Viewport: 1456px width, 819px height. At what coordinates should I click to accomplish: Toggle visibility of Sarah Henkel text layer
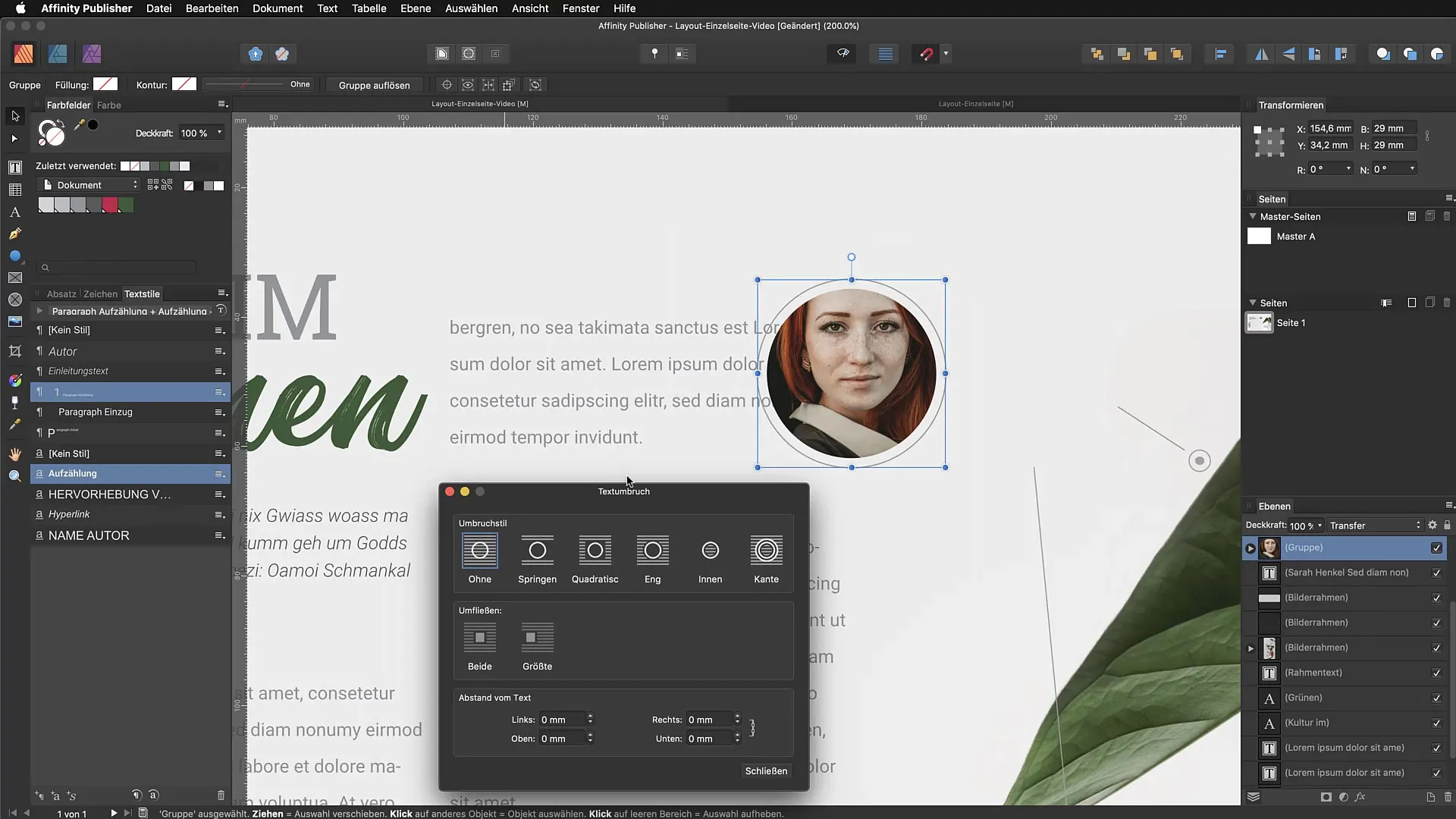[x=1436, y=573]
